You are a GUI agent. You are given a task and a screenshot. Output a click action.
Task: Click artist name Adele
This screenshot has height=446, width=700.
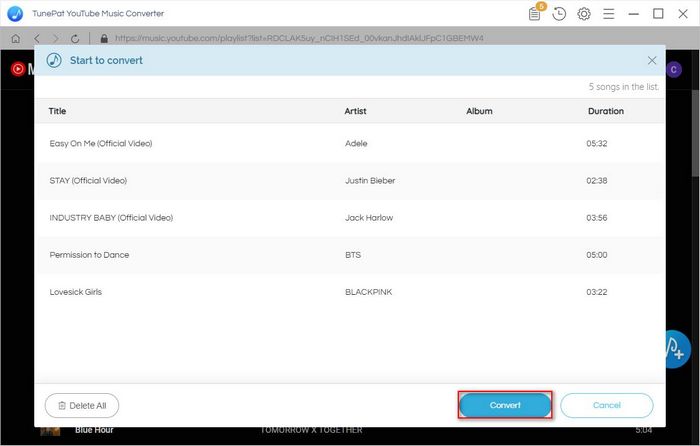356,143
